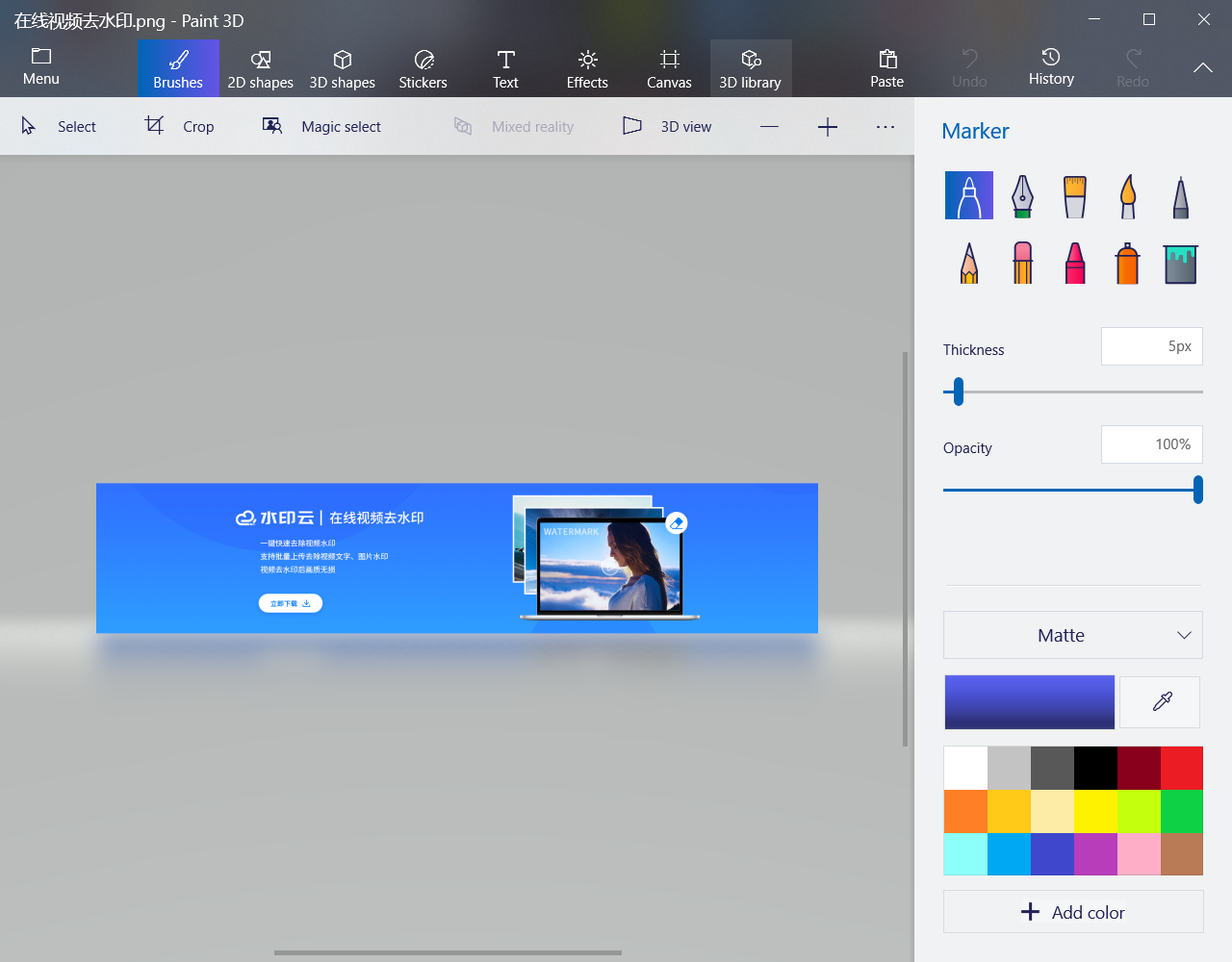
Task: Choose the purple color swatch
Action: click(x=1095, y=854)
